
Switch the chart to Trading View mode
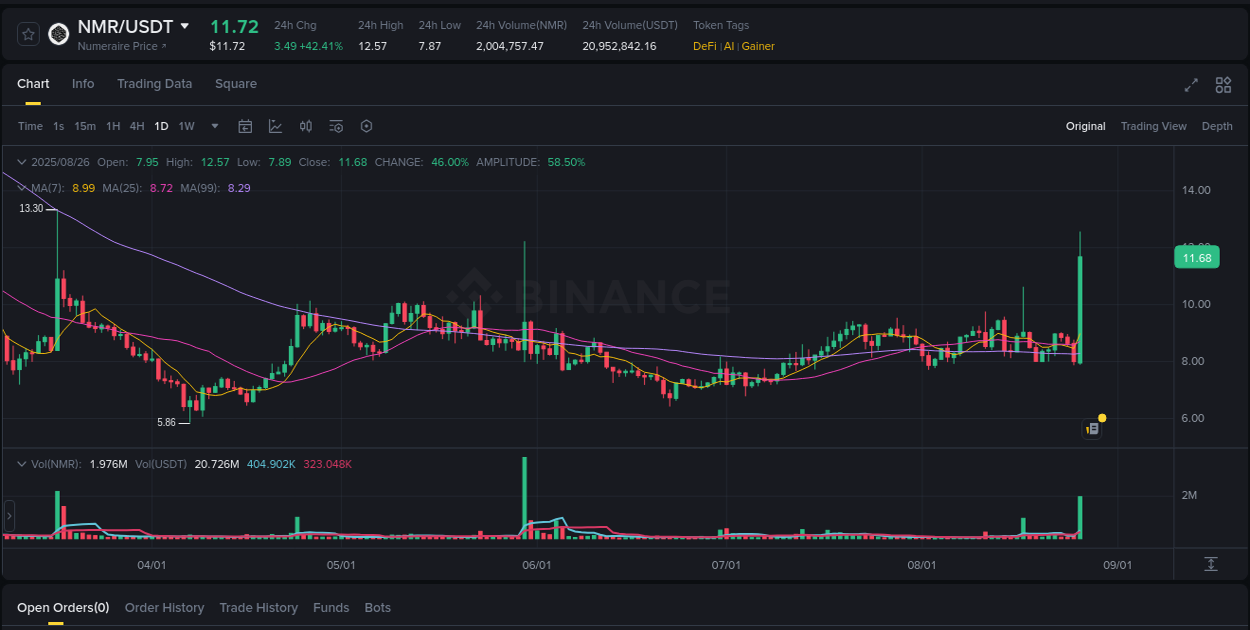click(1153, 126)
